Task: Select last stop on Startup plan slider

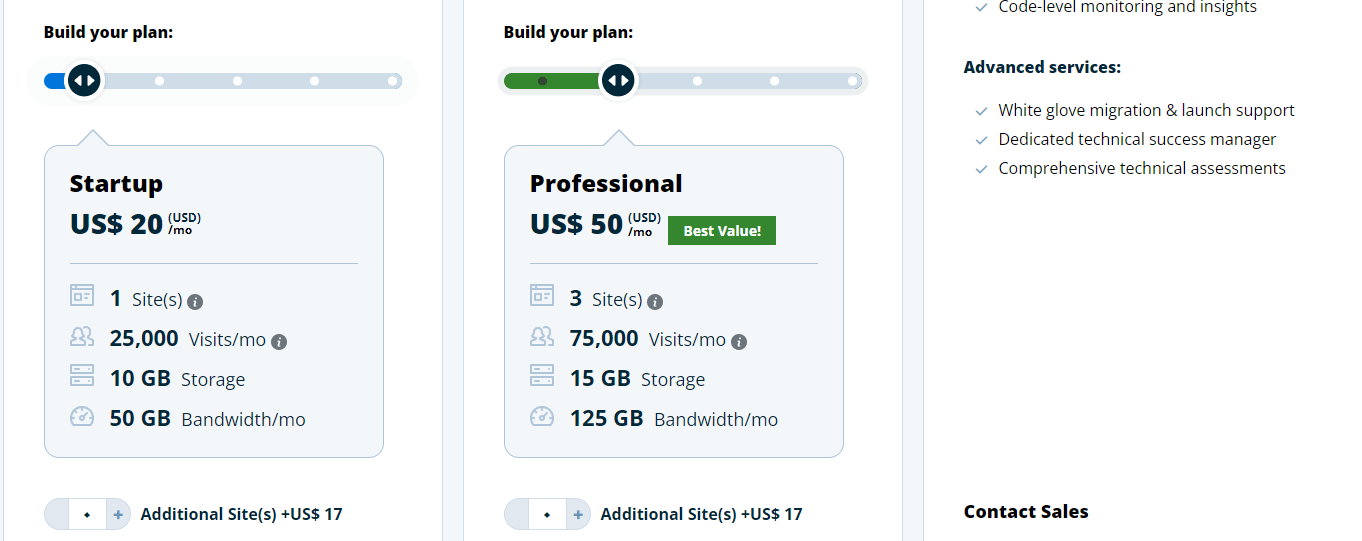Action: 393,81
